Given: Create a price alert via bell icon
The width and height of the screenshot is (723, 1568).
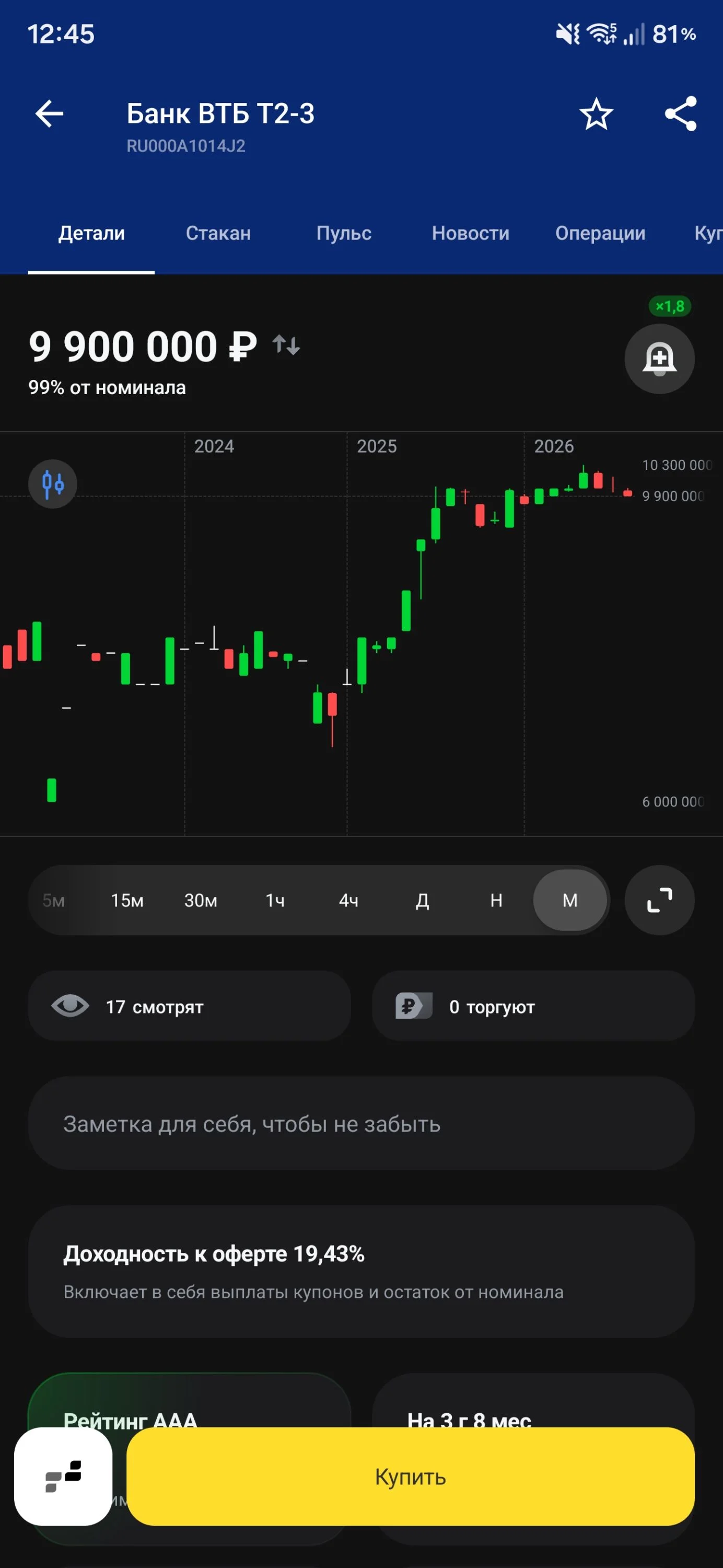Looking at the screenshot, I should (x=660, y=359).
